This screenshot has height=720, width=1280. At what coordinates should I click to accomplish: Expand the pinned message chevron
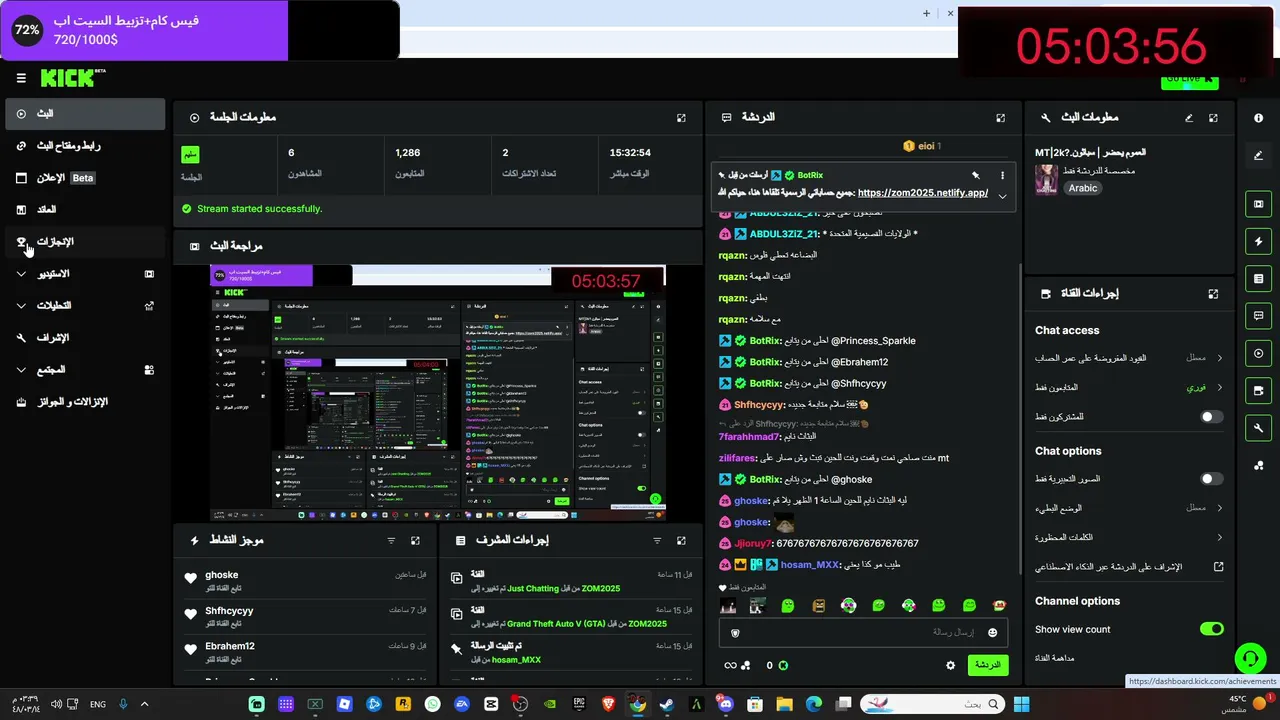click(1002, 196)
